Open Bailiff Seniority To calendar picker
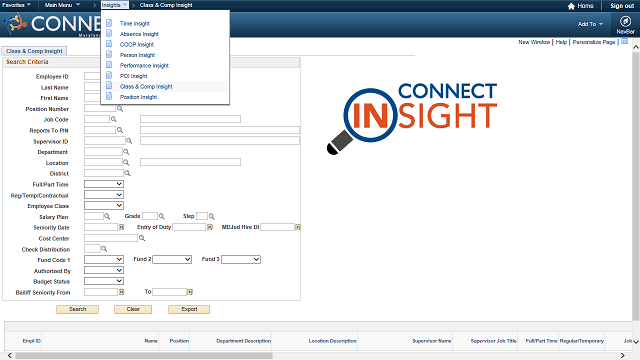640x360 pixels. coord(190,292)
